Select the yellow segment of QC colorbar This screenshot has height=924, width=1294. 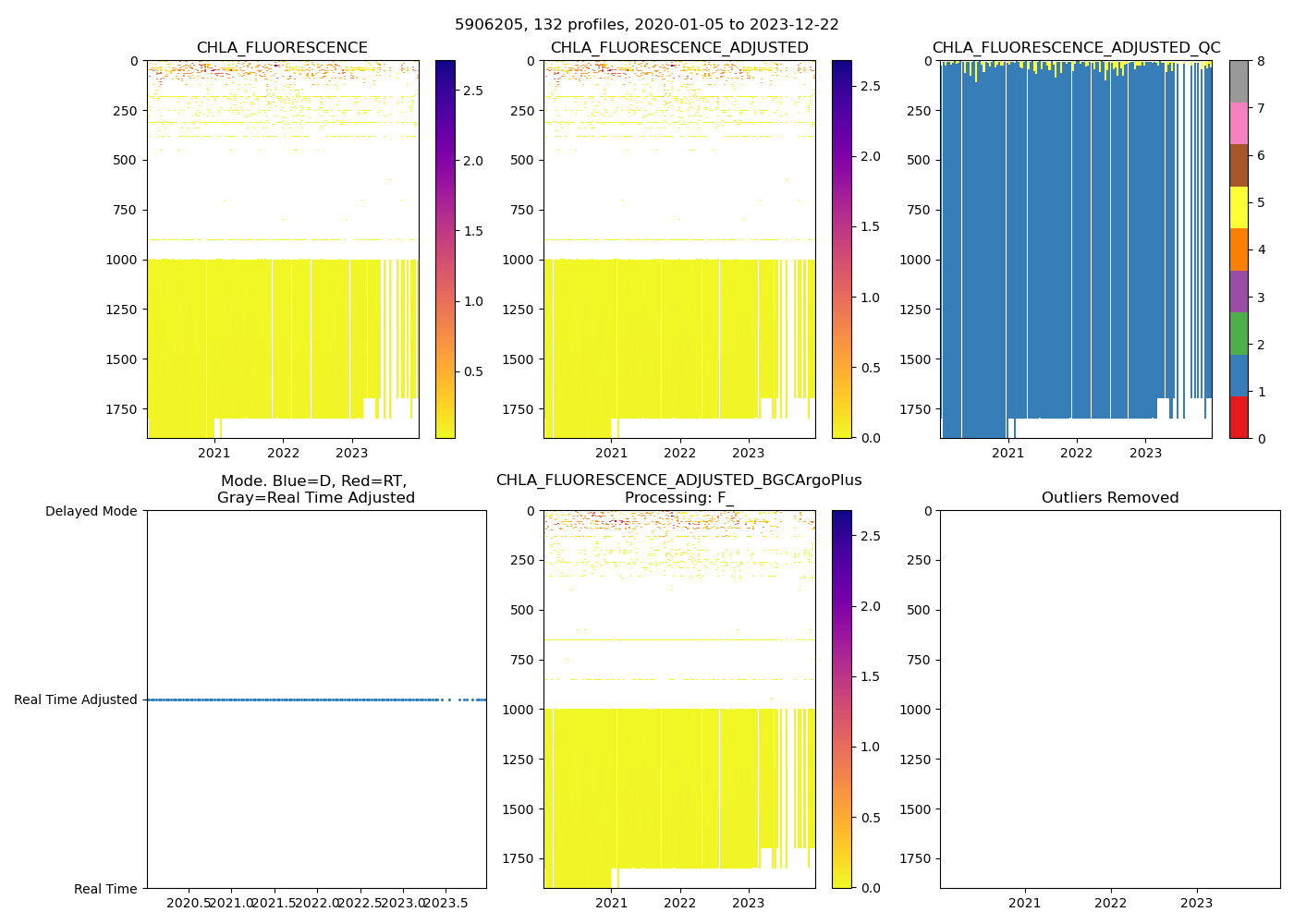(x=1239, y=207)
